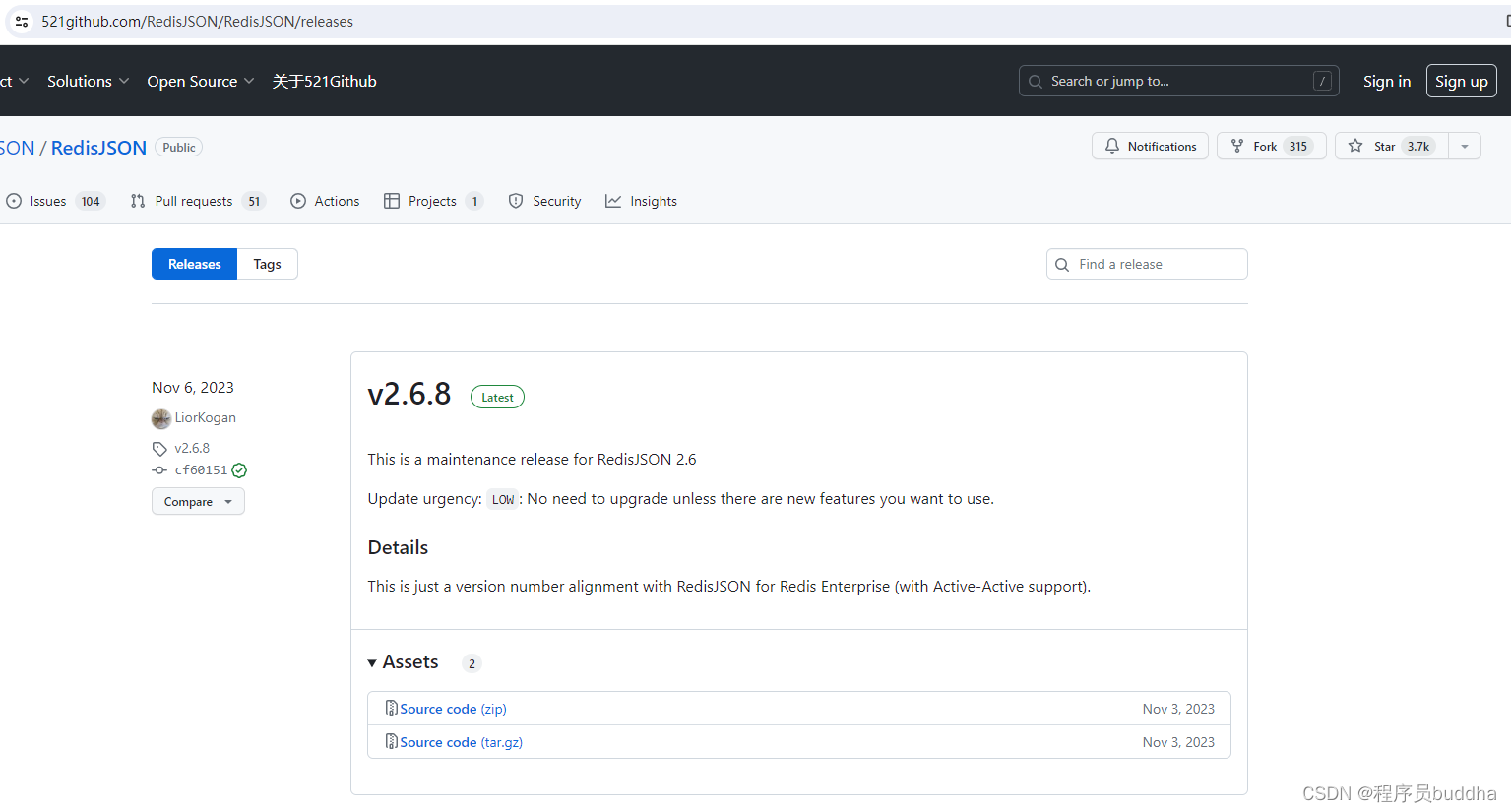The height and width of the screenshot is (812, 1511).
Task: Focus the Search or jump to field
Action: click(x=1178, y=81)
